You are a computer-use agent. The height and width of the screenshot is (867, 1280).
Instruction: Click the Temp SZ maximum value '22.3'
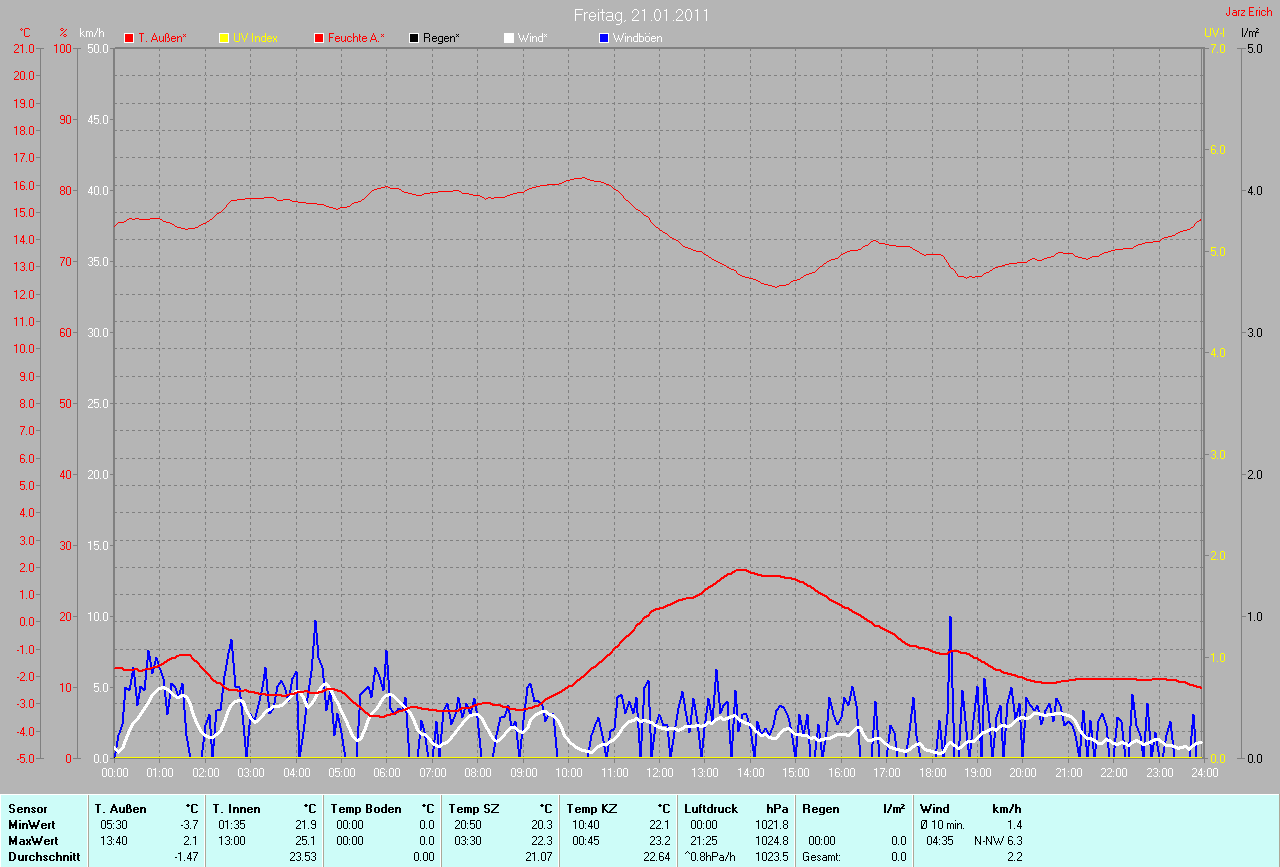click(x=542, y=841)
